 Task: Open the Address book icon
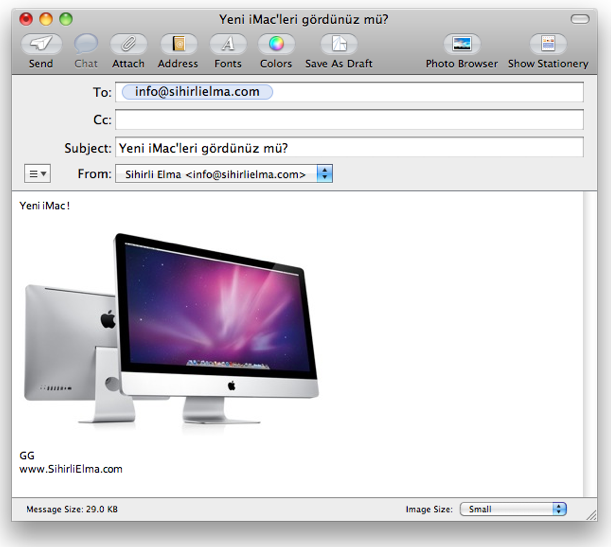click(178, 44)
